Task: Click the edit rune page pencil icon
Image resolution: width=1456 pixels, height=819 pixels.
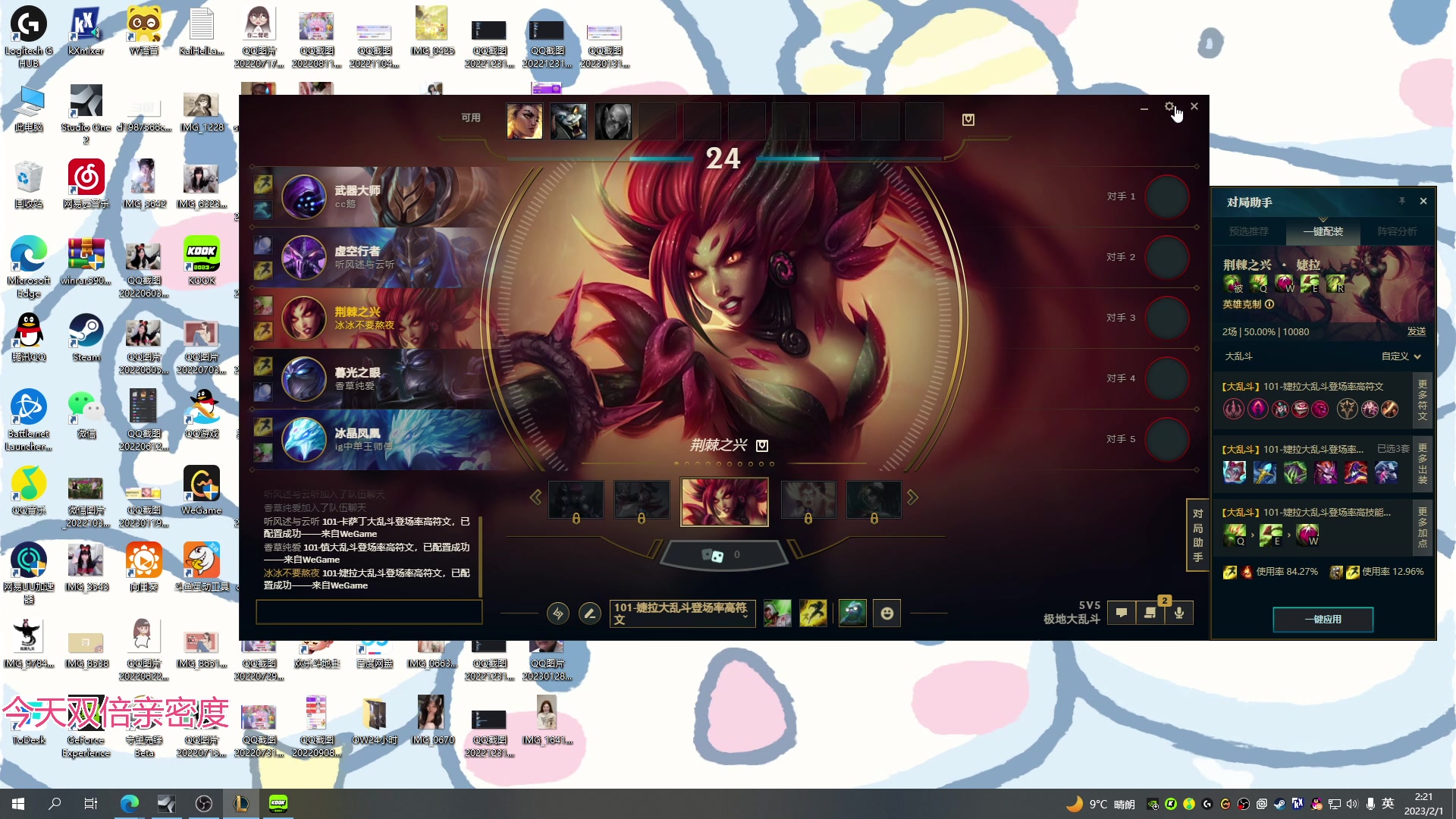Action: click(x=589, y=613)
